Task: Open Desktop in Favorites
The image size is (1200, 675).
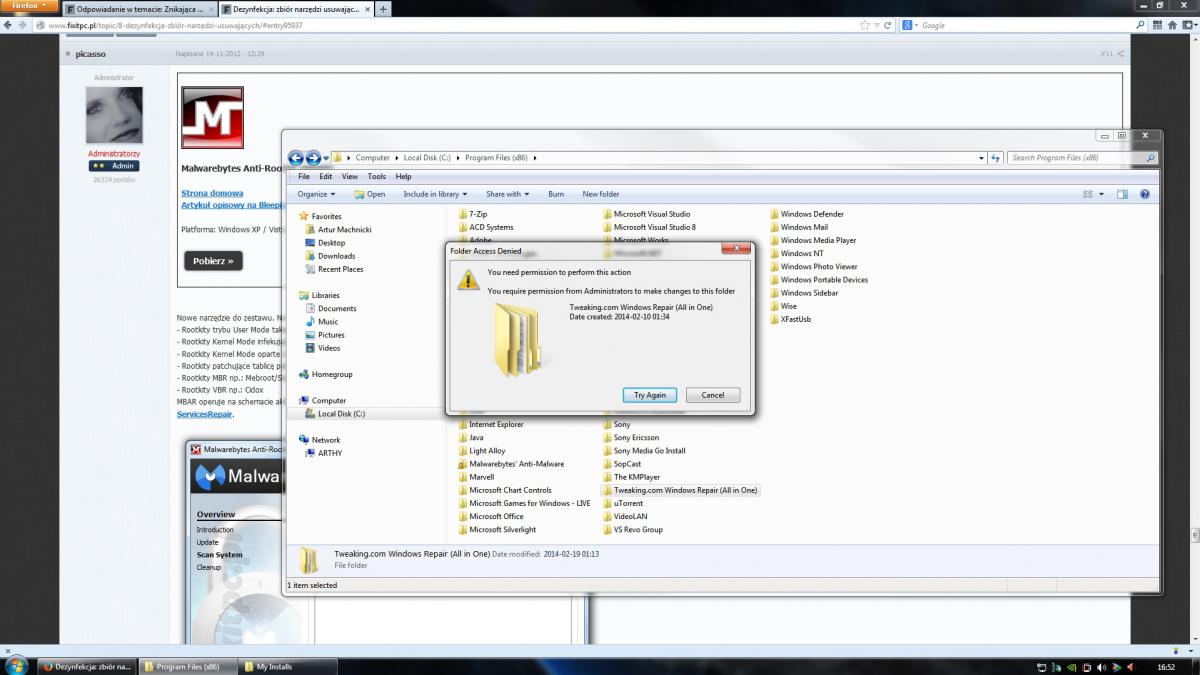Action: pos(331,243)
